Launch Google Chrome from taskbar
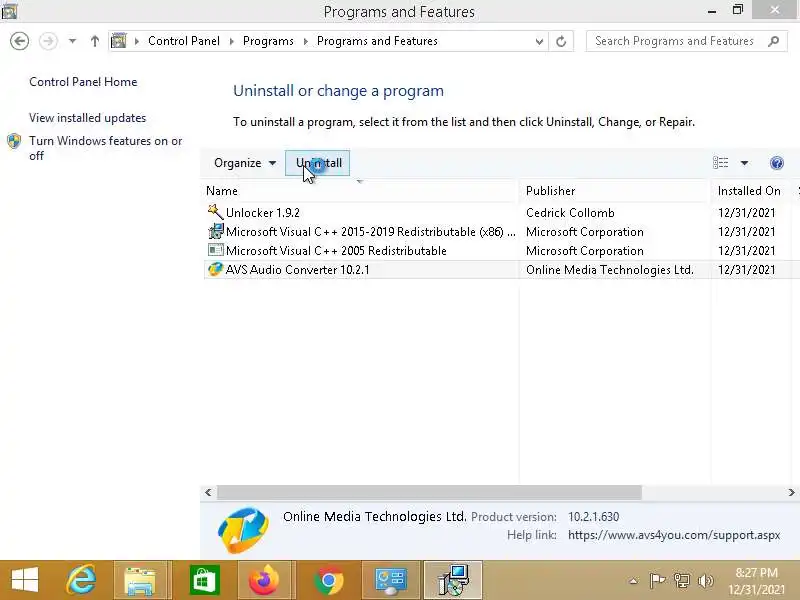The height and width of the screenshot is (600, 800). (329, 580)
